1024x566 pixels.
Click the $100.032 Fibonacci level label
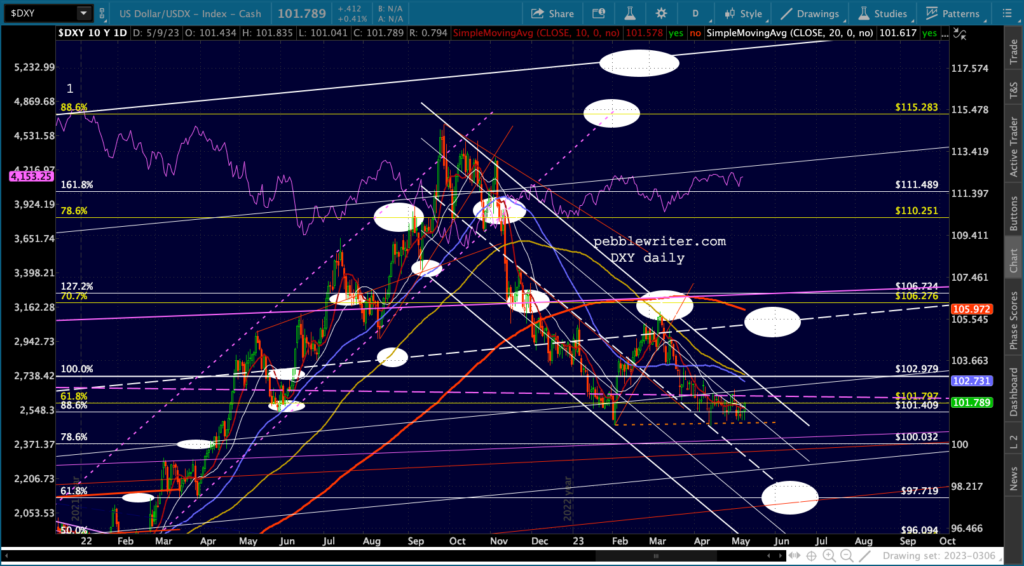917,437
